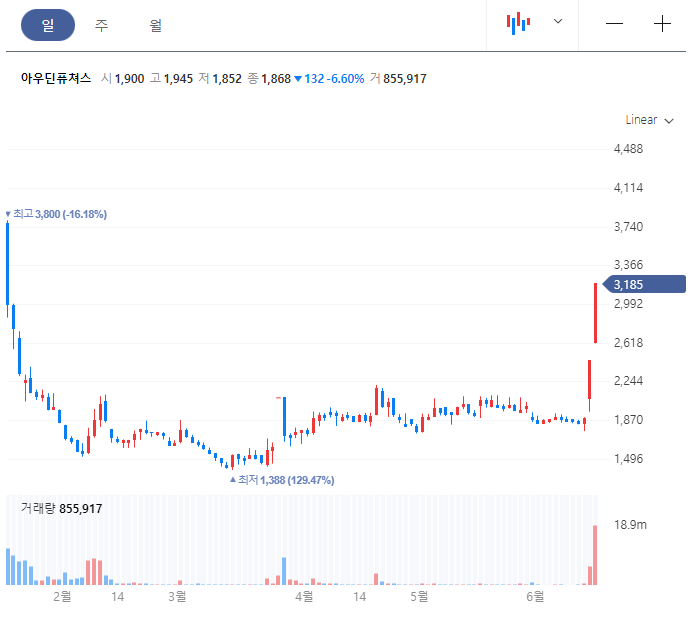Click the 3,740 price axis label
Screen dimensions: 698x626
628,227
